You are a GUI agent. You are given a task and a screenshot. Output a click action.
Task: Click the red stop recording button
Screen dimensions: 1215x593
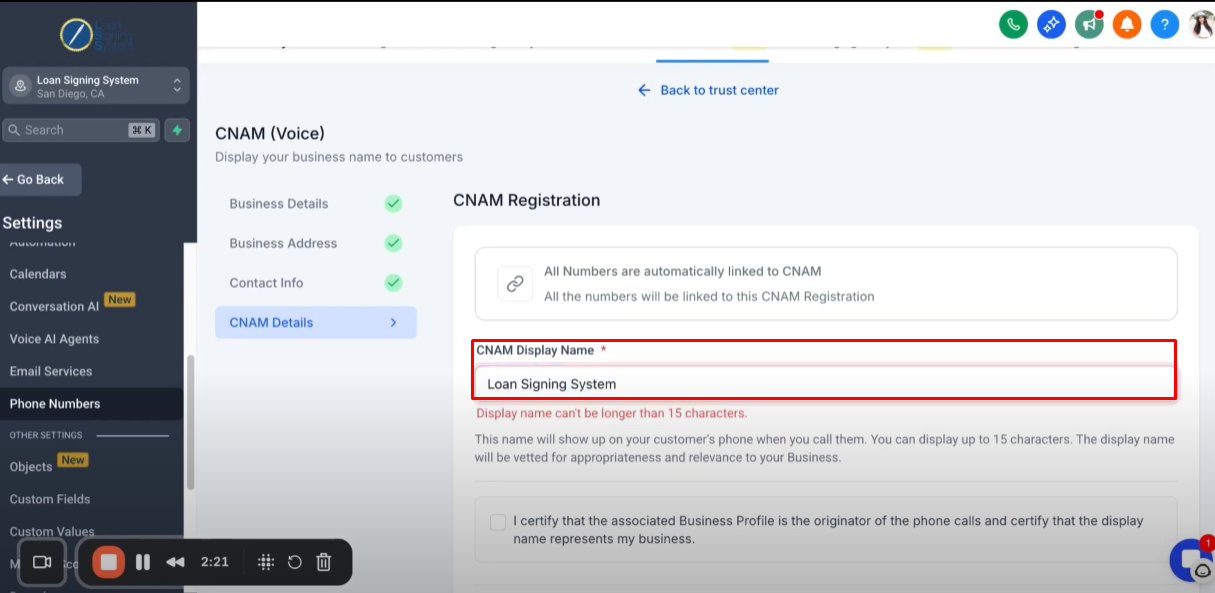click(109, 562)
